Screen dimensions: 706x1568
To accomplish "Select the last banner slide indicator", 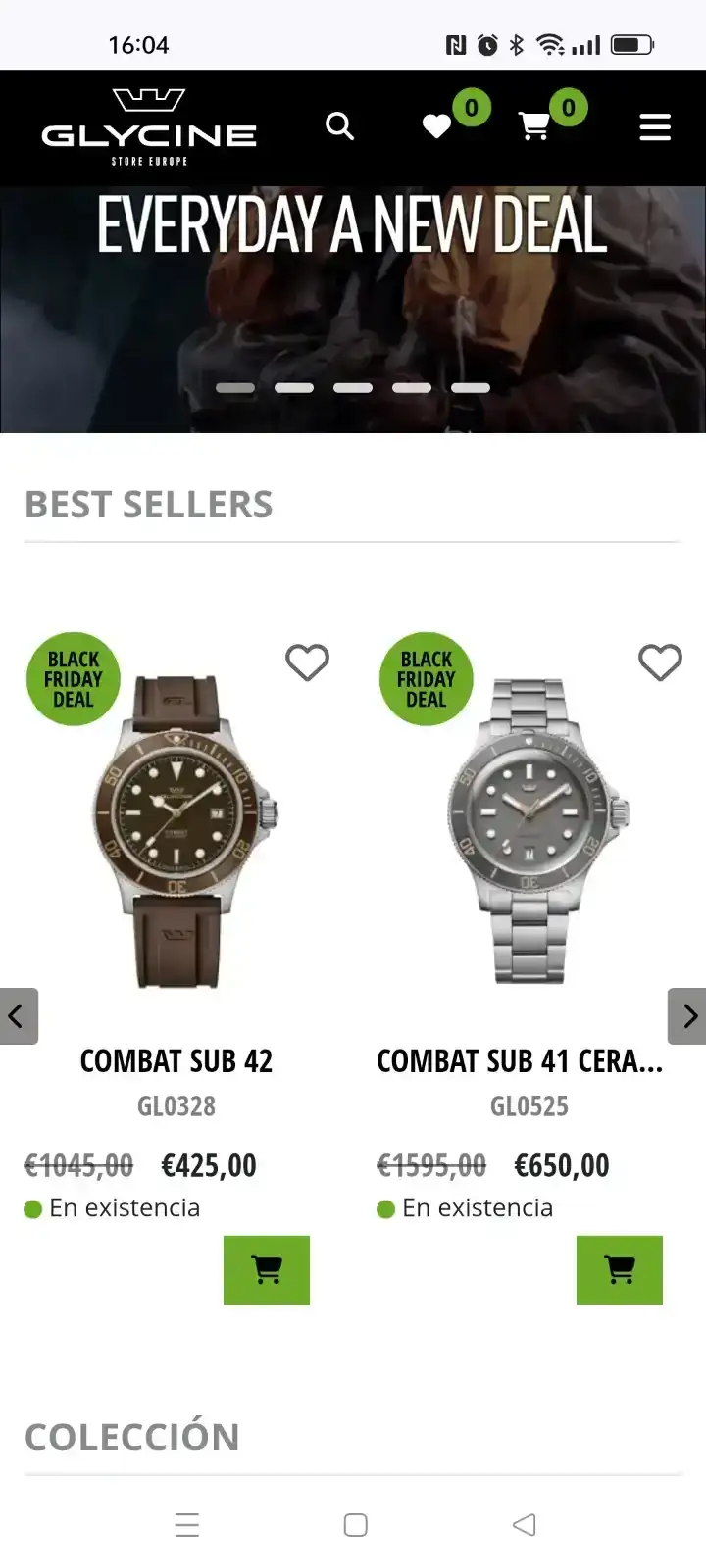I will [x=471, y=388].
